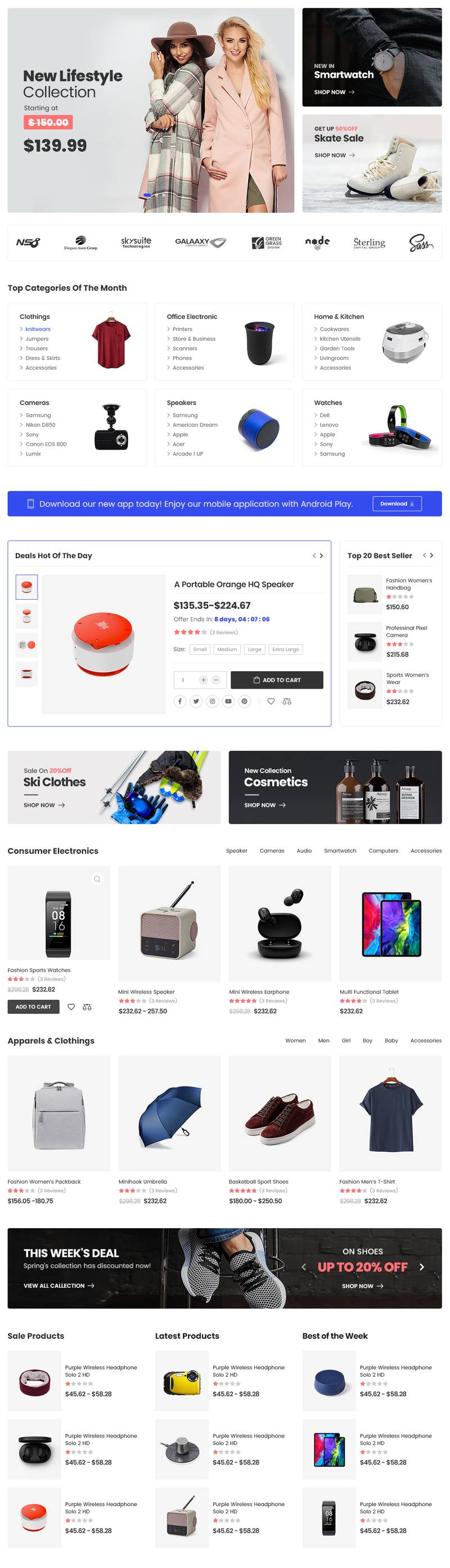Screen dimensions: 450x1568
Task: Select the Women tab under Apparels
Action: (x=295, y=1041)
